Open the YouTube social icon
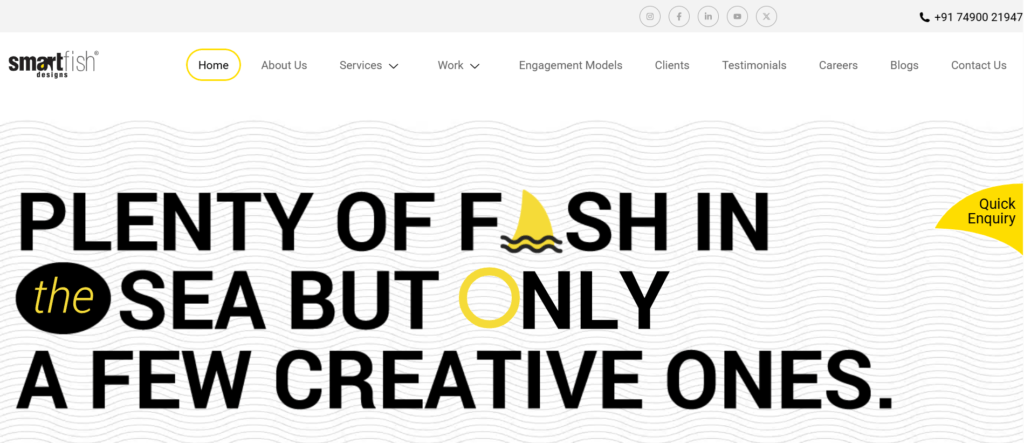 coord(737,16)
